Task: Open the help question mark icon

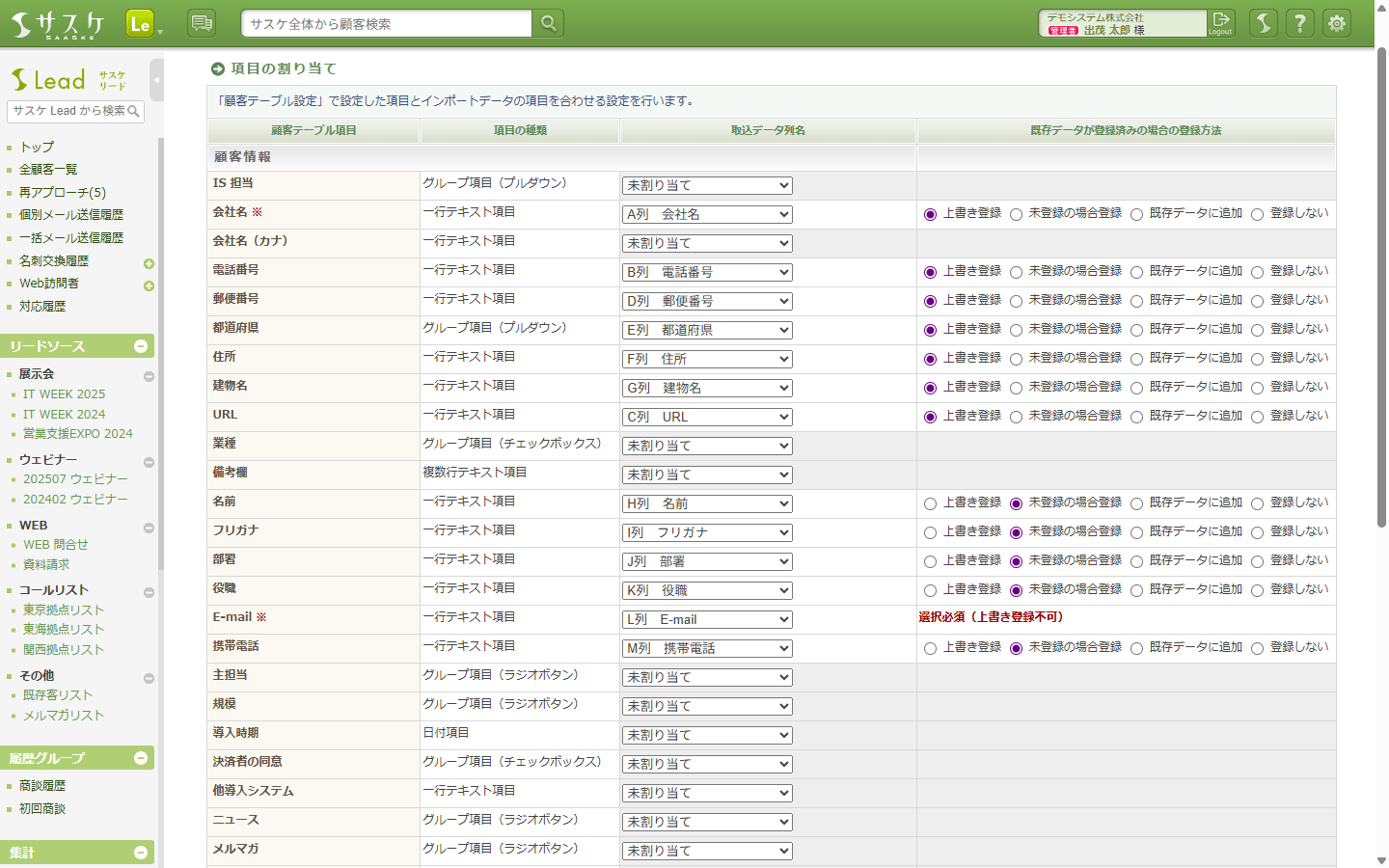Action: 1299,23
